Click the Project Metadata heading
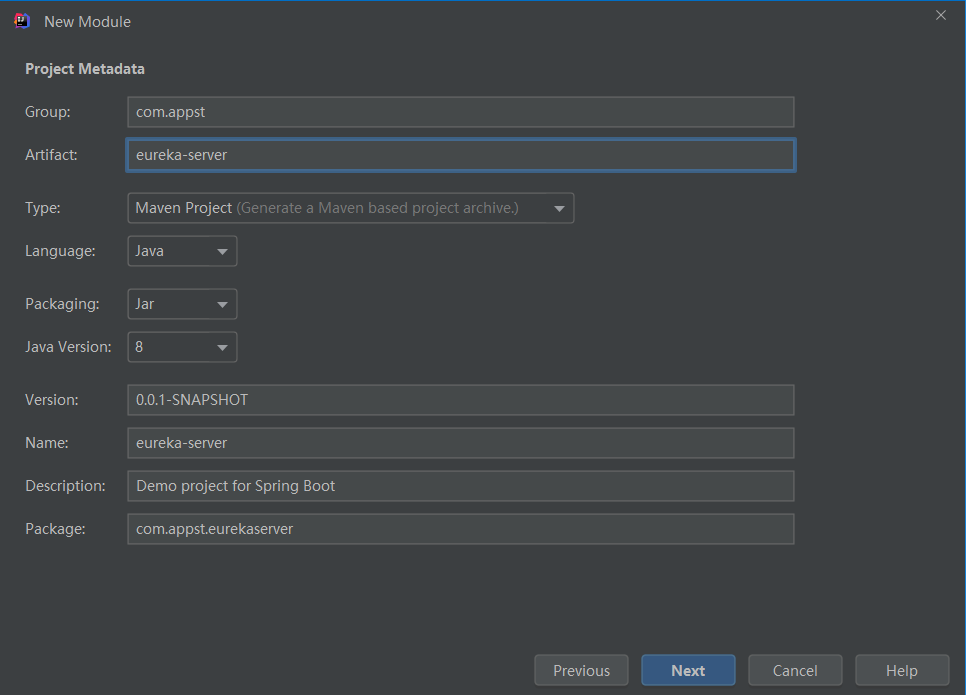This screenshot has width=966, height=695. coord(85,69)
